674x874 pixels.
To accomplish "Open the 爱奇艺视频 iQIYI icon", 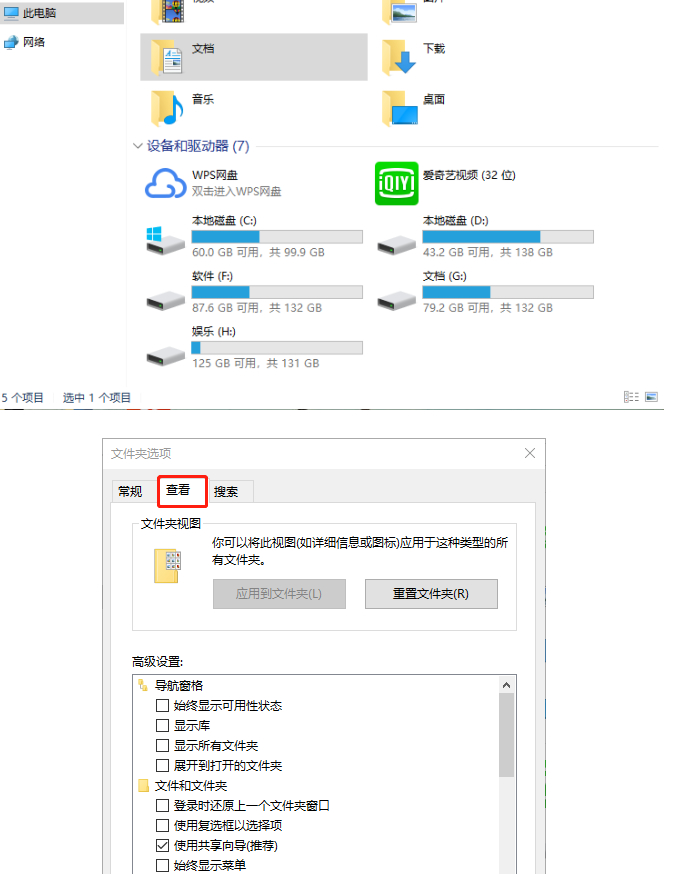I will tap(396, 183).
